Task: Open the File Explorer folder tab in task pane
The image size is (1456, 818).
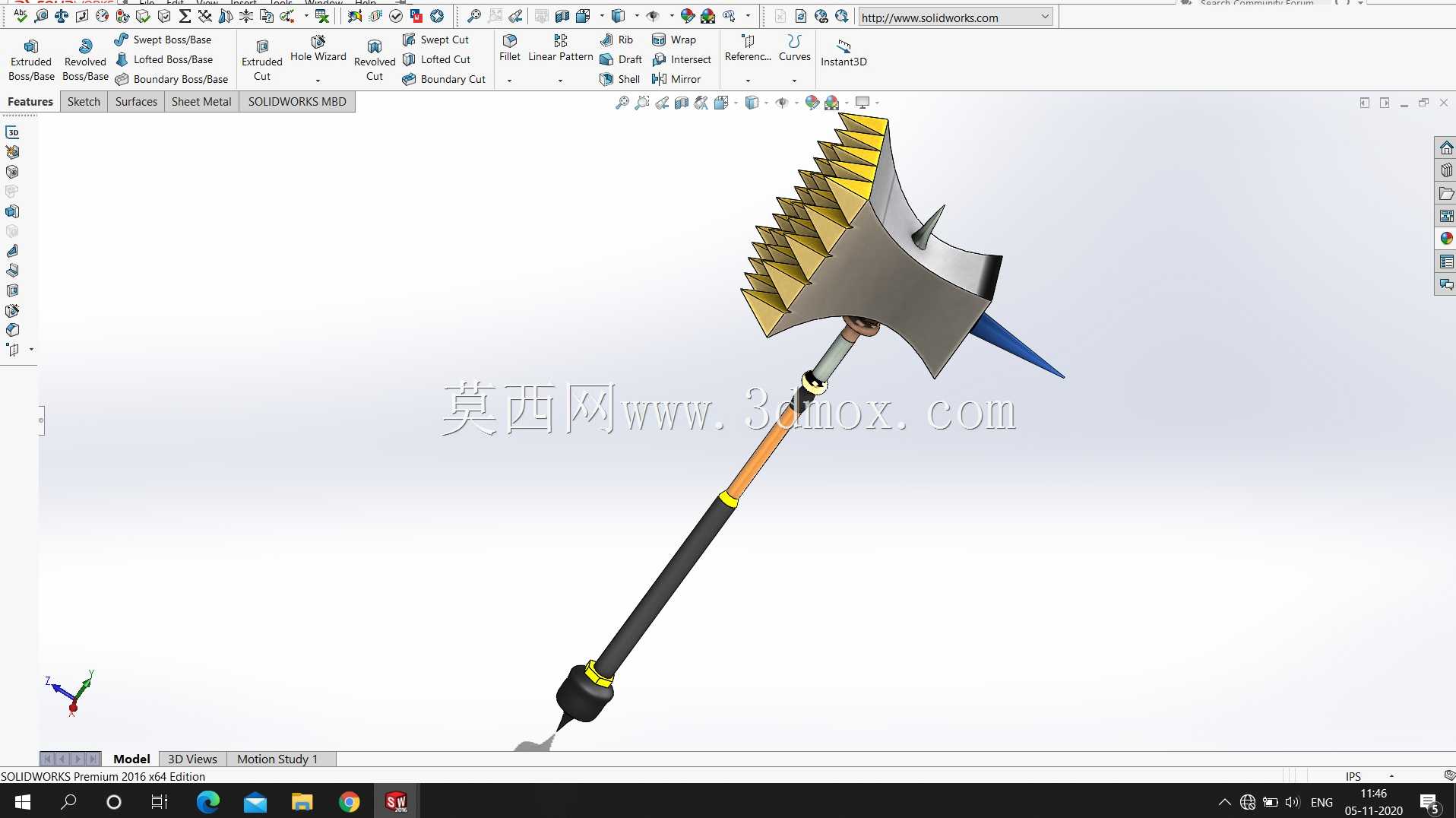Action: click(x=1445, y=193)
